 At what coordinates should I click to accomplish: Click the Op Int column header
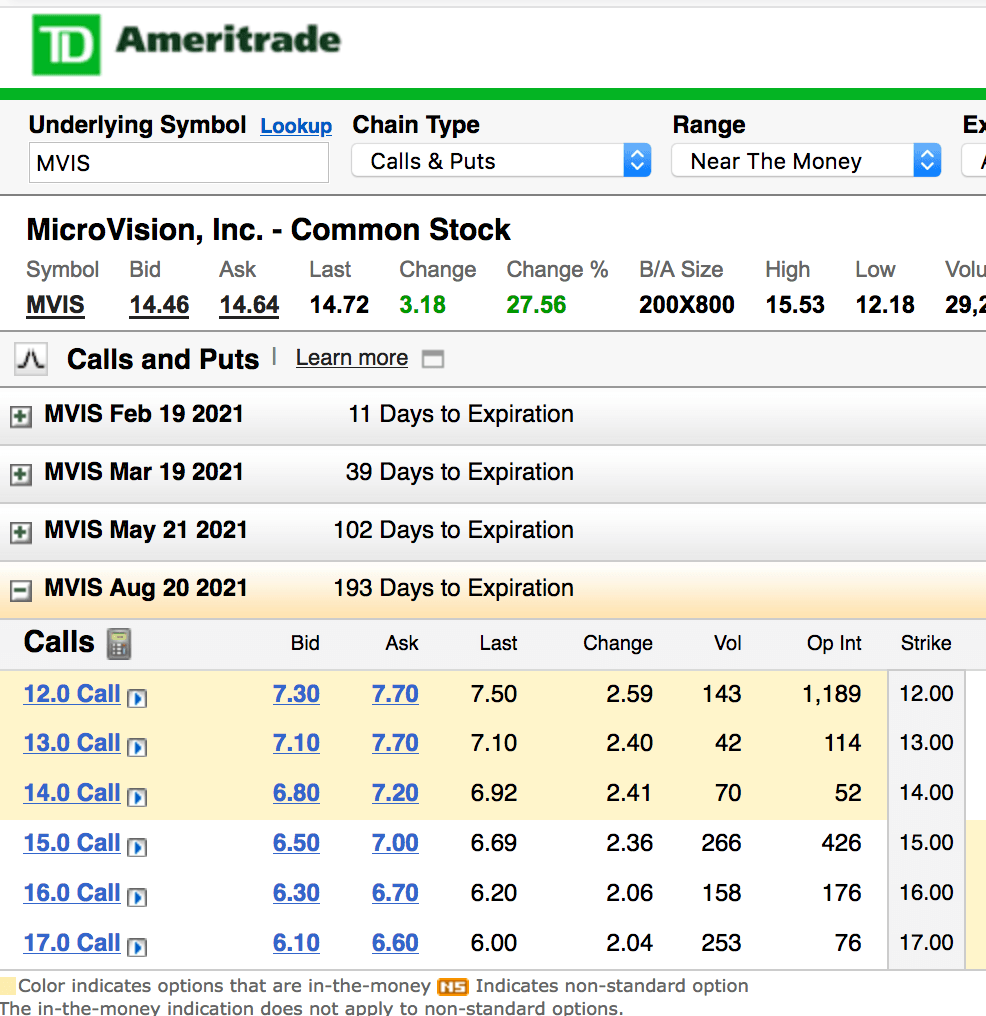point(834,643)
